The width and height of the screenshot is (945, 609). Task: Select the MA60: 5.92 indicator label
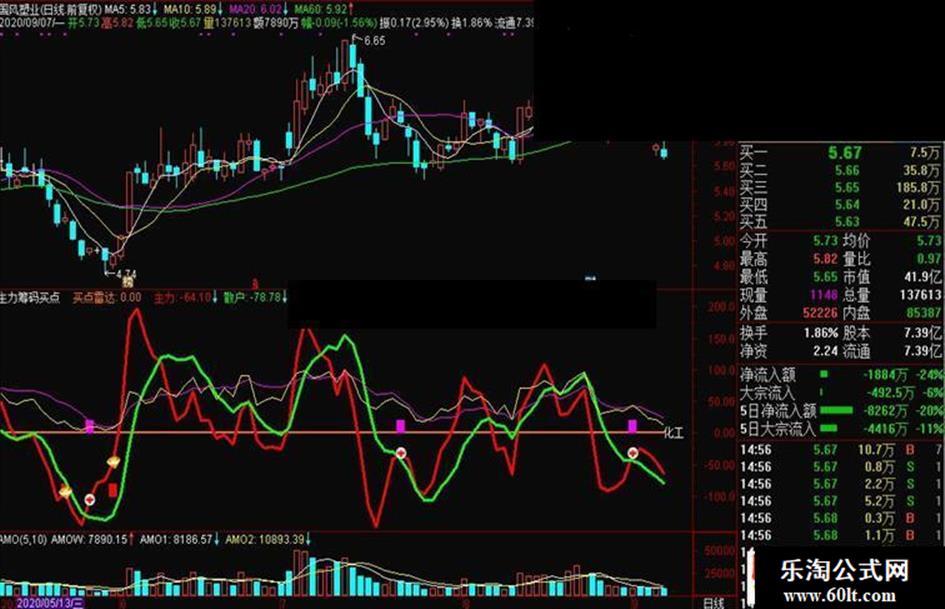click(324, 10)
